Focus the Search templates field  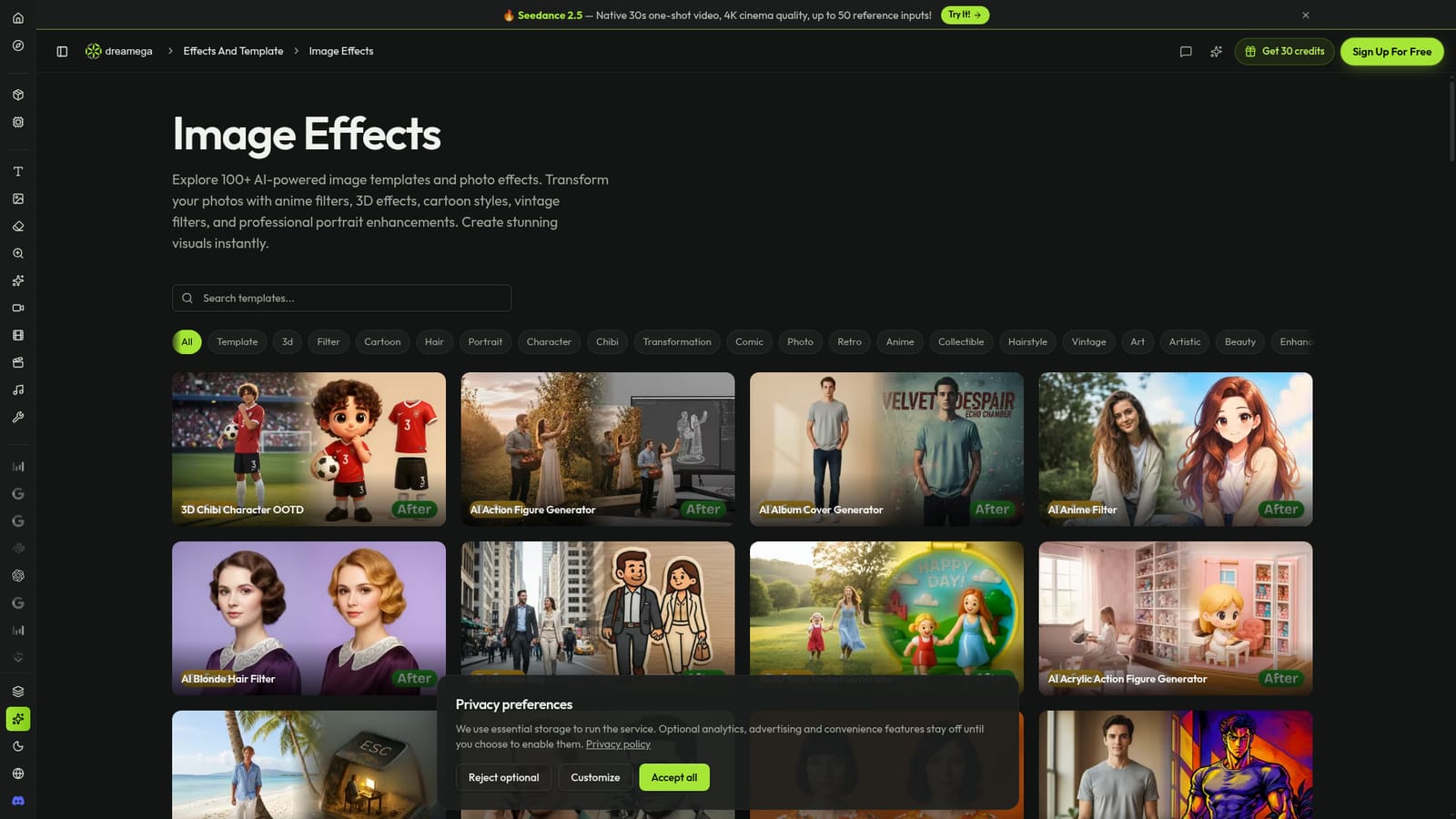[341, 298]
